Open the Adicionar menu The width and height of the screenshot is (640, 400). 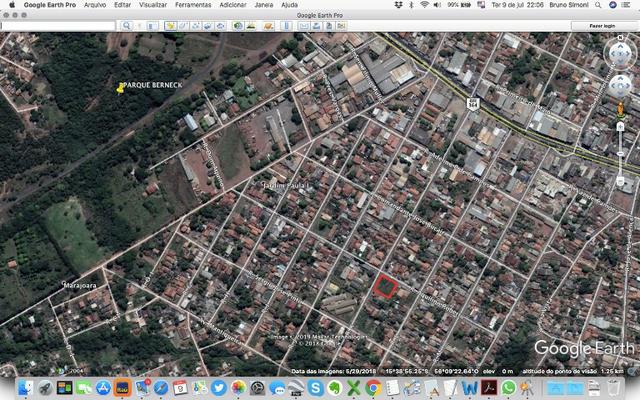233,5
